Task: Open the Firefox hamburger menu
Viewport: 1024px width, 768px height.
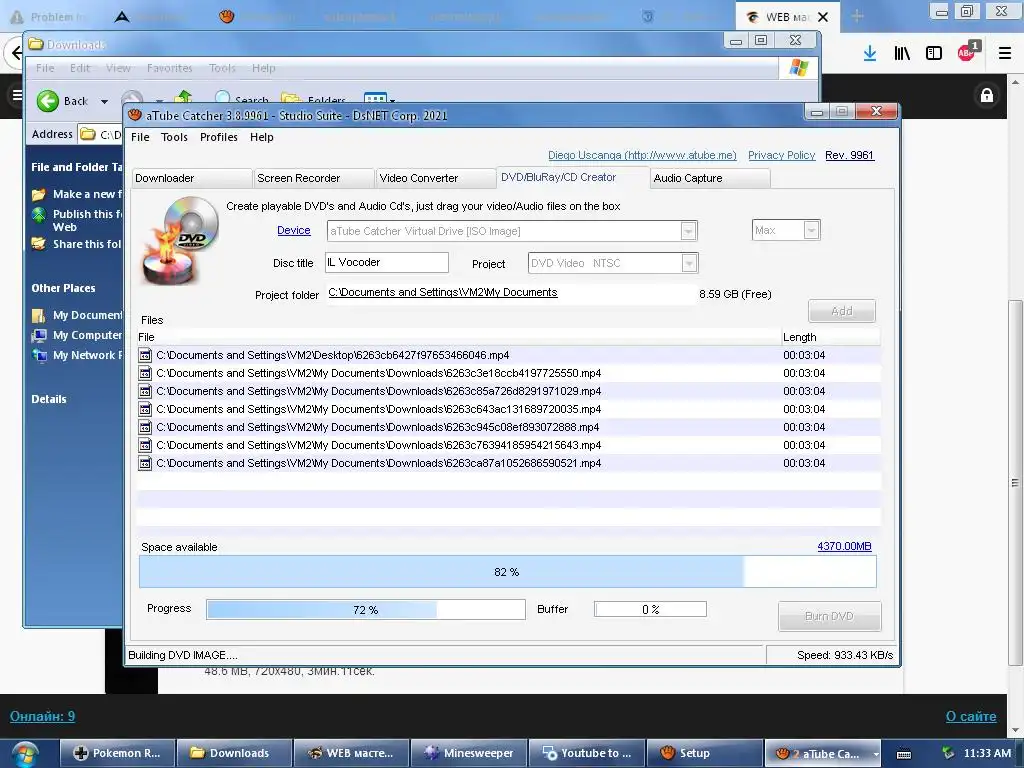Action: [x=1005, y=53]
